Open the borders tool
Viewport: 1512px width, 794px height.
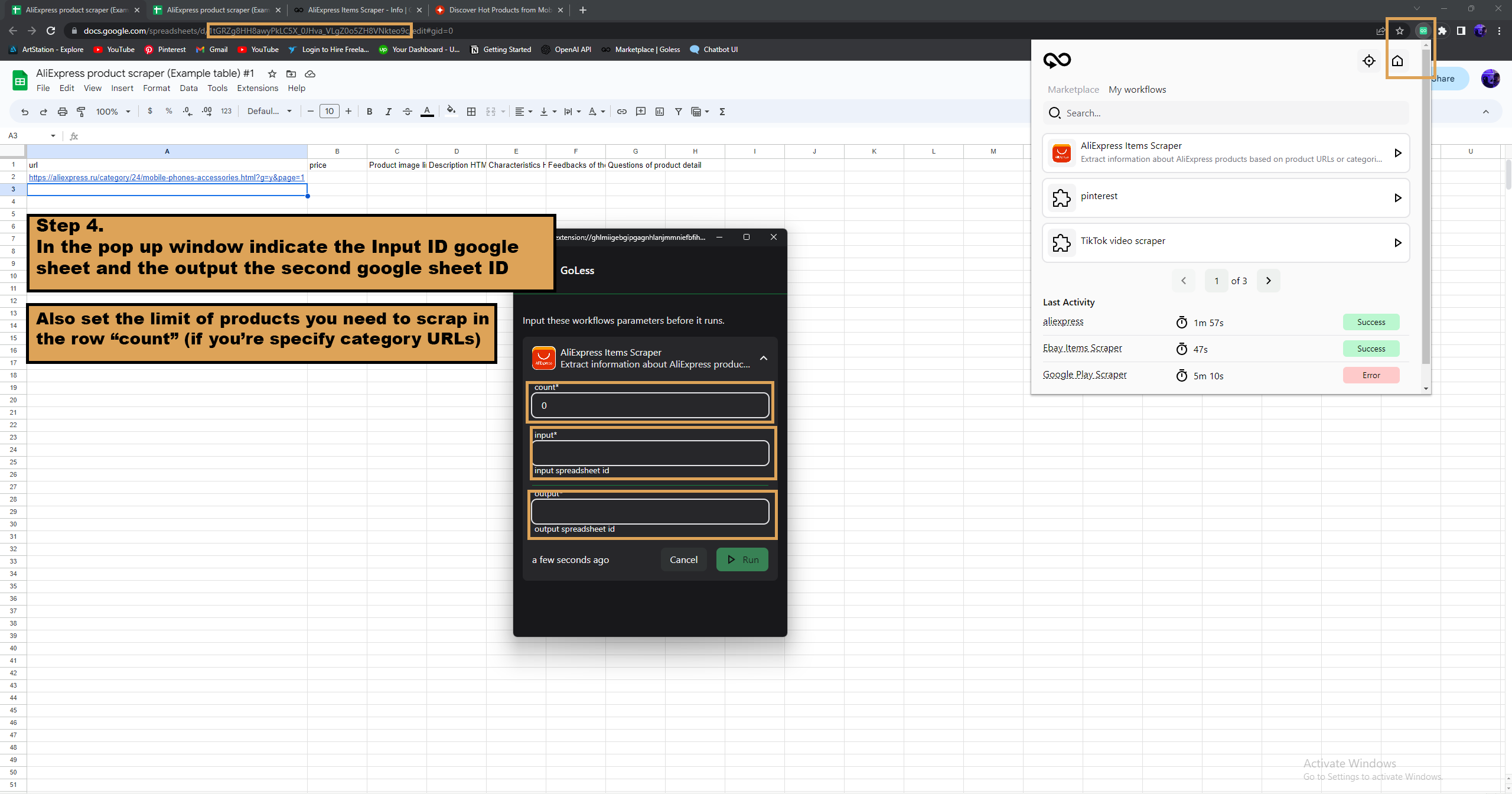tap(471, 112)
